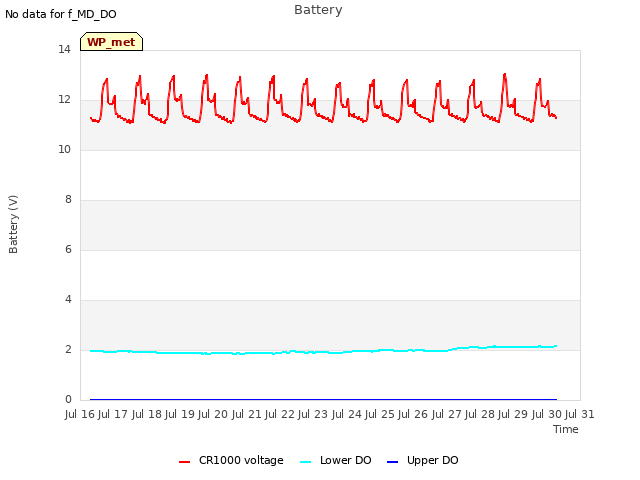The image size is (640, 480).
Task: Click the cyan Lower DO legend swatch
Action: click(305, 462)
